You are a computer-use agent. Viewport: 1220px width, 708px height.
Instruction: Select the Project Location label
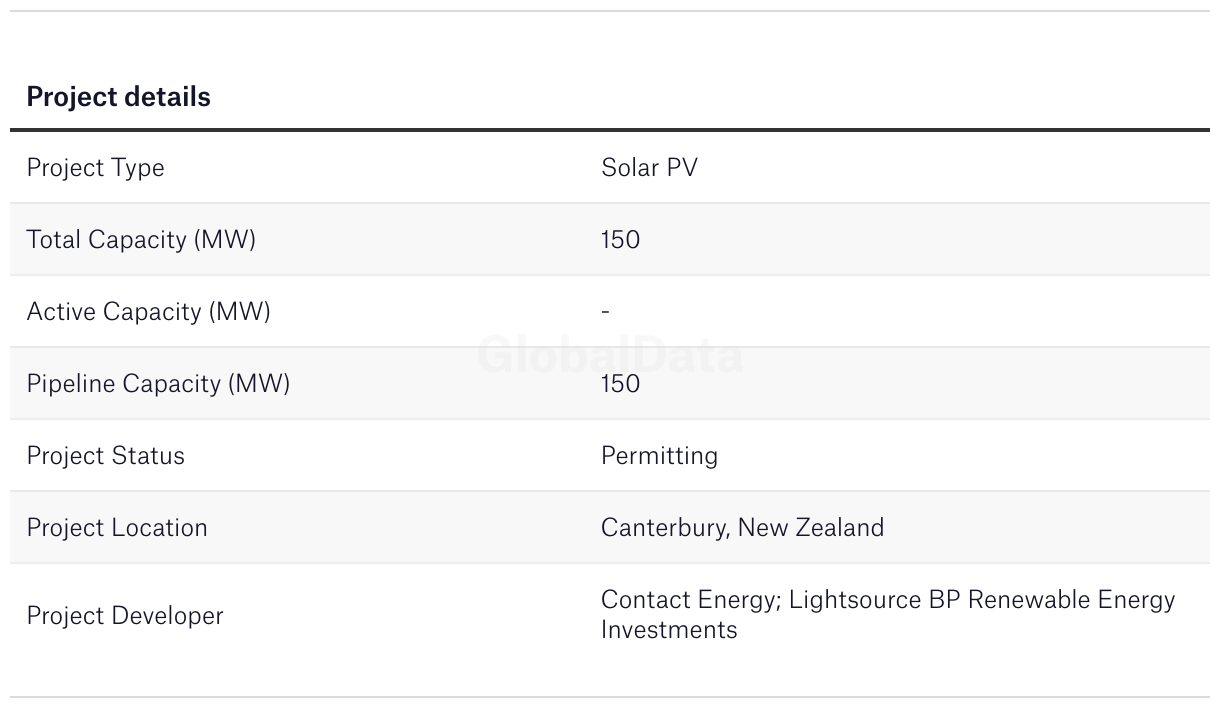pyautogui.click(x=117, y=528)
